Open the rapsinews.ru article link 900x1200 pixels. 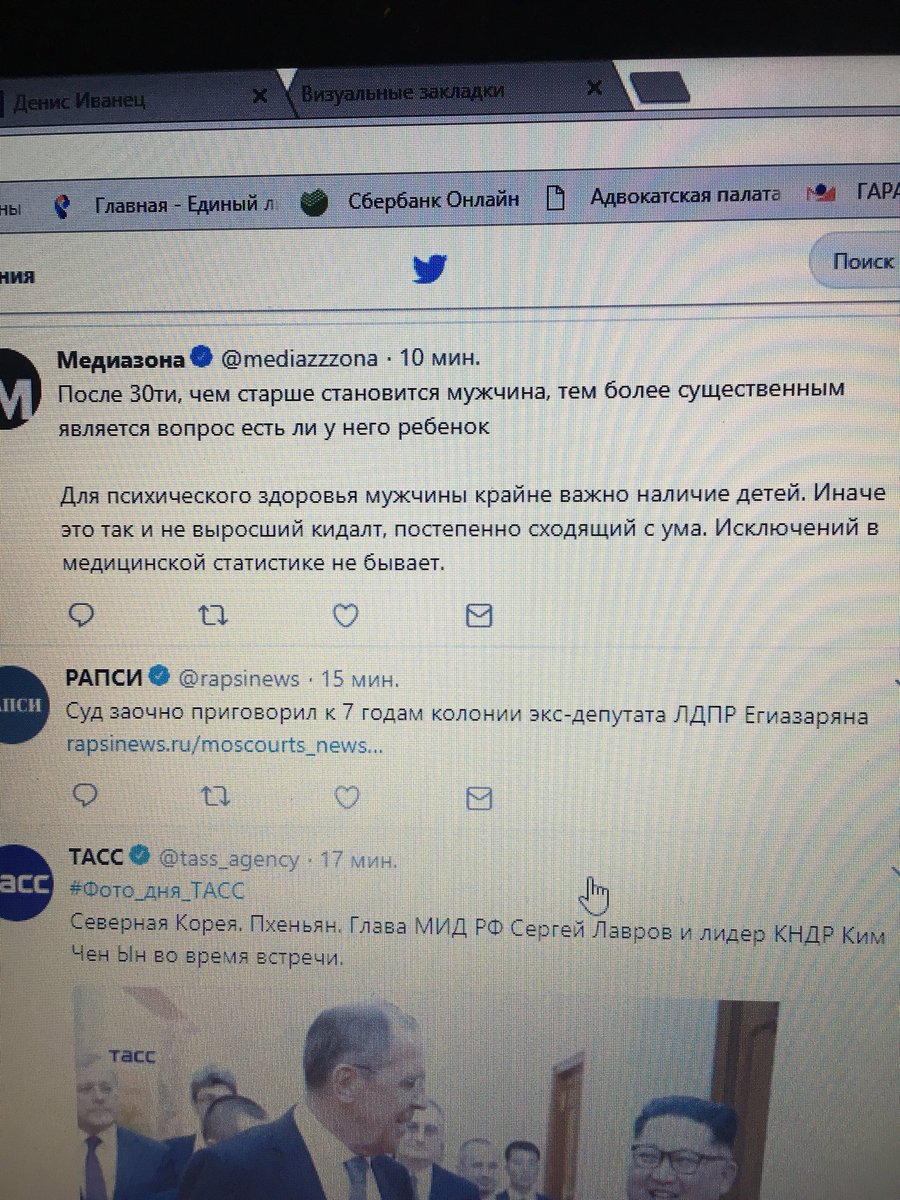pos(225,745)
